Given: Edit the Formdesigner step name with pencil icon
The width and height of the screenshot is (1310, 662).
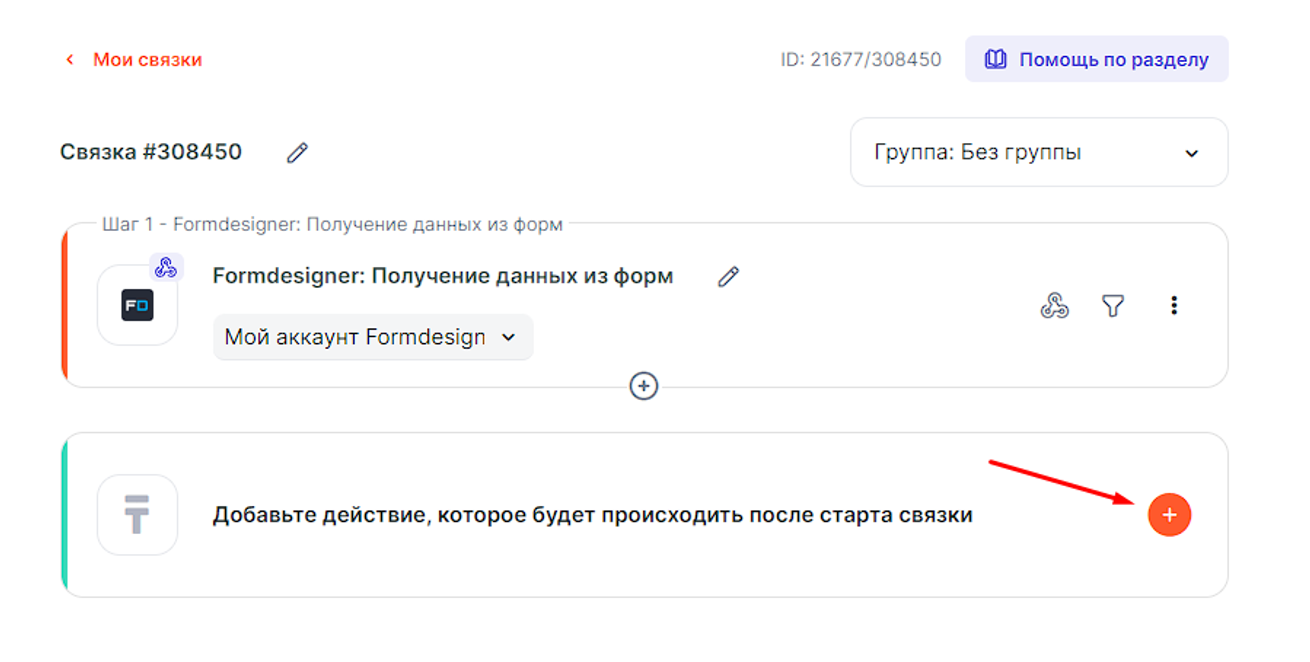Looking at the screenshot, I should [728, 277].
